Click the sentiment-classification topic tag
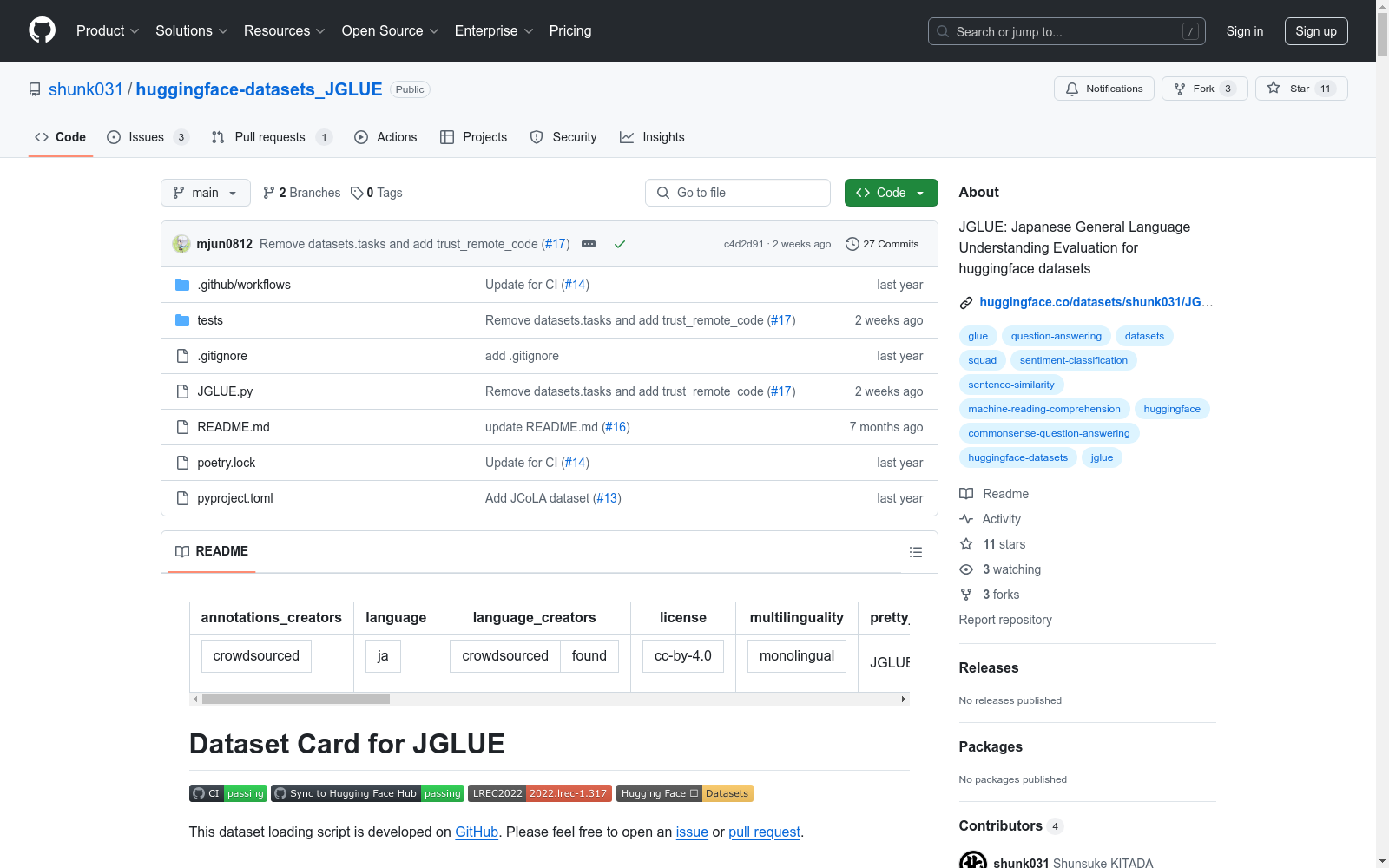 [x=1074, y=360]
